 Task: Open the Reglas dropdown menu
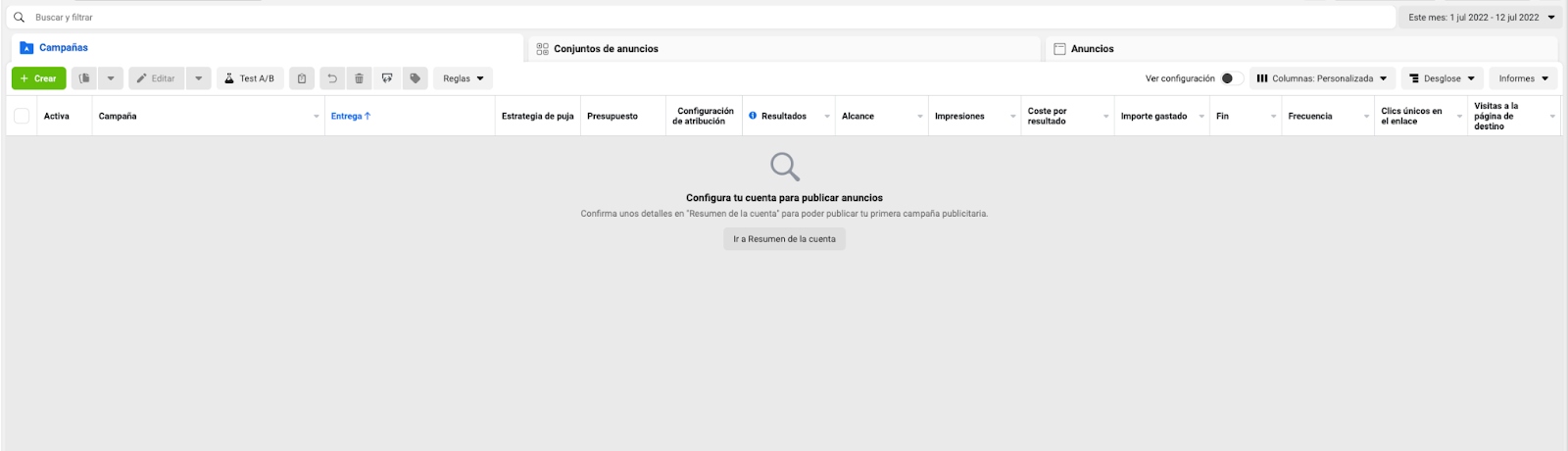click(x=463, y=78)
